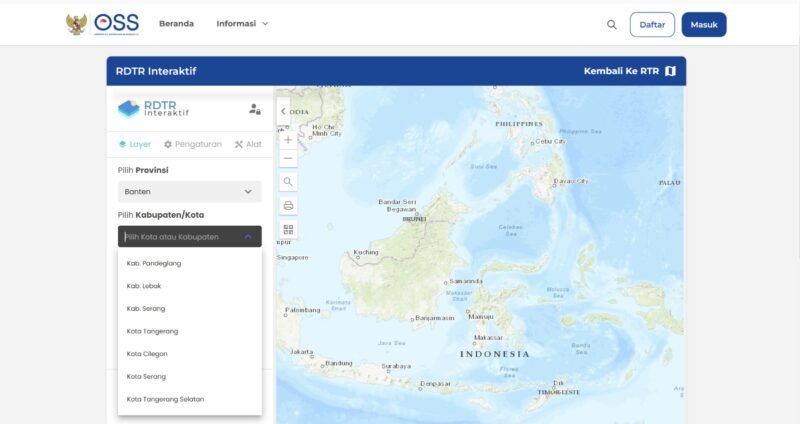Expand the Informasi menu
Viewport: 800px width, 424px height.
click(242, 23)
